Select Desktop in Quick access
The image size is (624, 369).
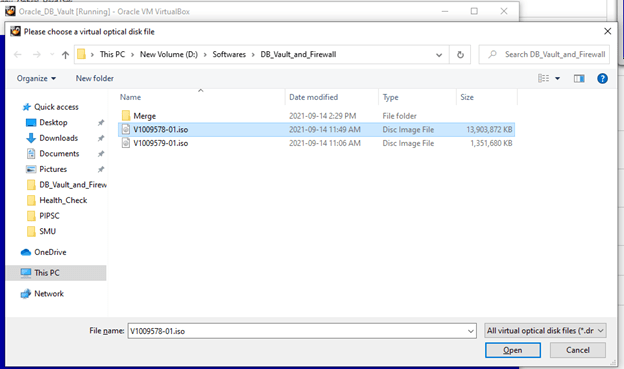pyautogui.click(x=53, y=122)
